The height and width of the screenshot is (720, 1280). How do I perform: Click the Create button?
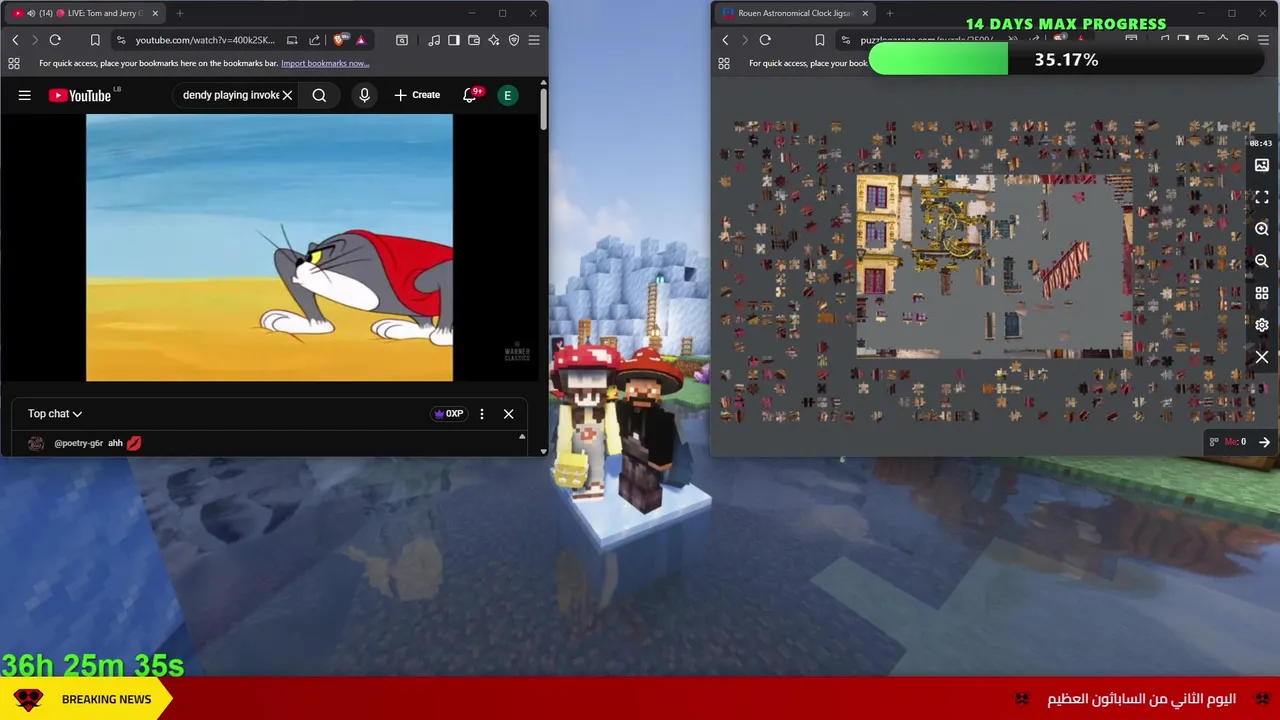417,95
